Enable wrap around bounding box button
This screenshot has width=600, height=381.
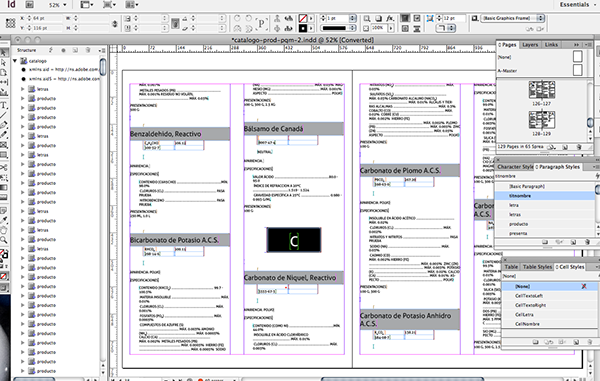pos(417,18)
